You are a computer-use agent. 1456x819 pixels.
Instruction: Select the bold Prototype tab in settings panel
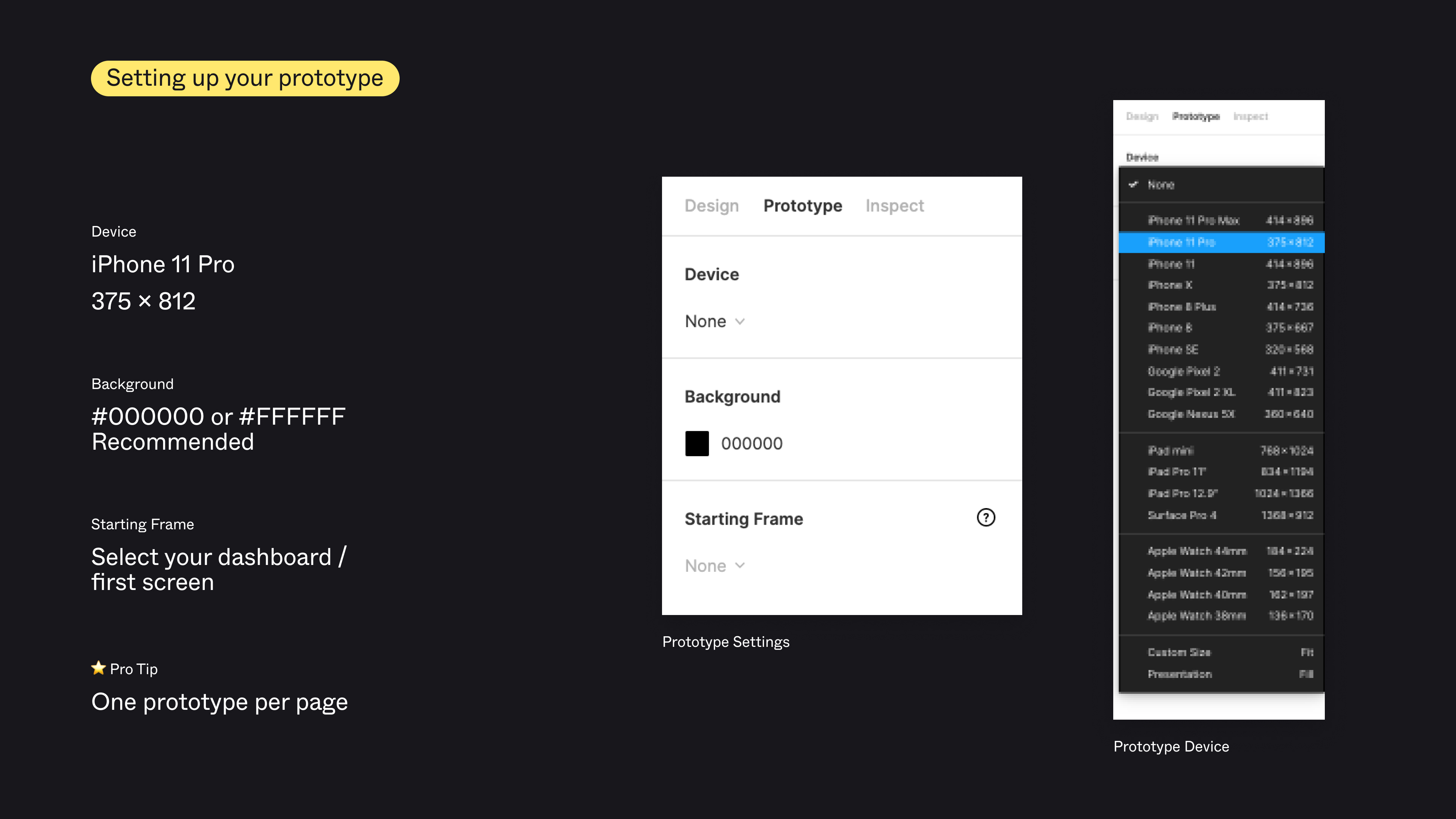point(803,206)
